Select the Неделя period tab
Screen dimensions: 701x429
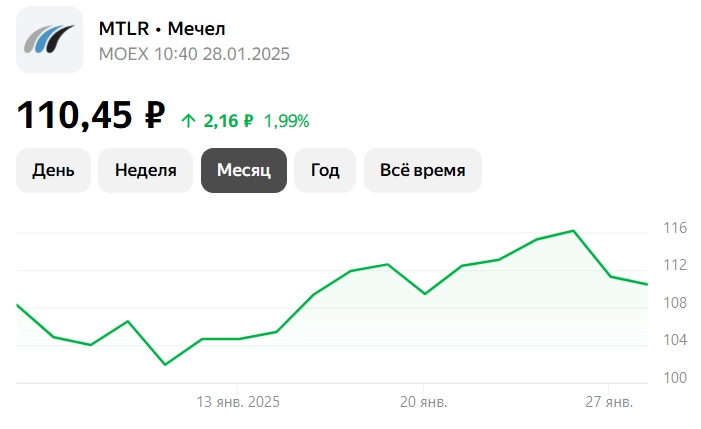pos(146,170)
